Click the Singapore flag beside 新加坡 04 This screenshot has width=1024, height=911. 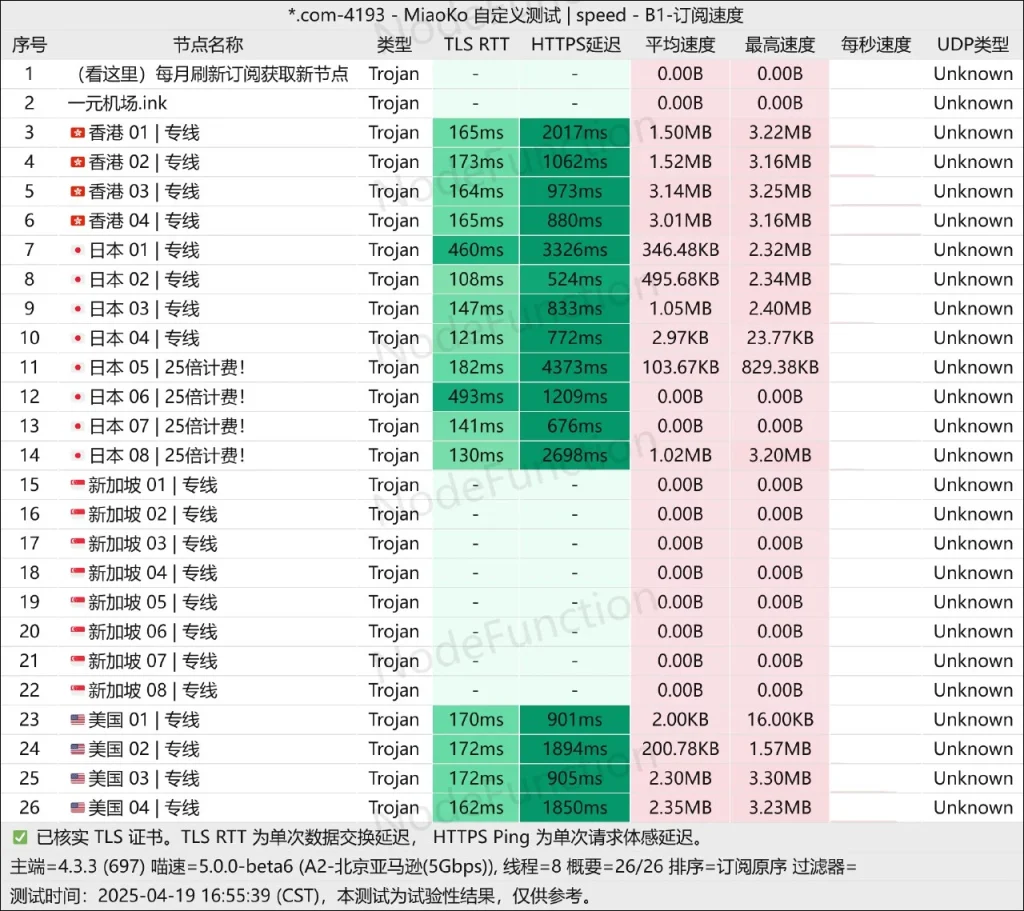[x=78, y=573]
